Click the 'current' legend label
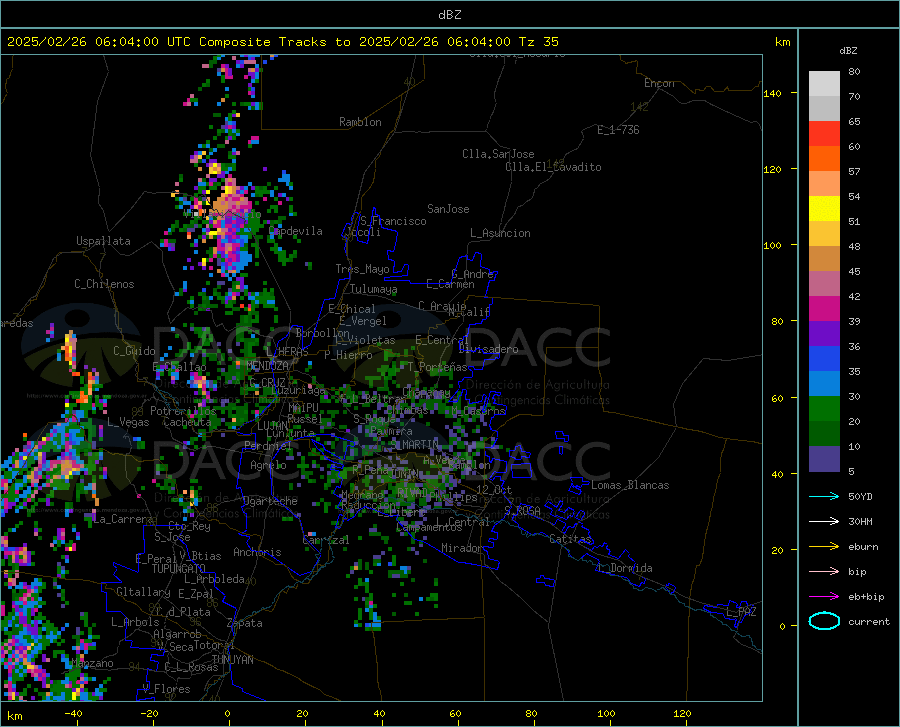The image size is (900, 727). click(869, 621)
